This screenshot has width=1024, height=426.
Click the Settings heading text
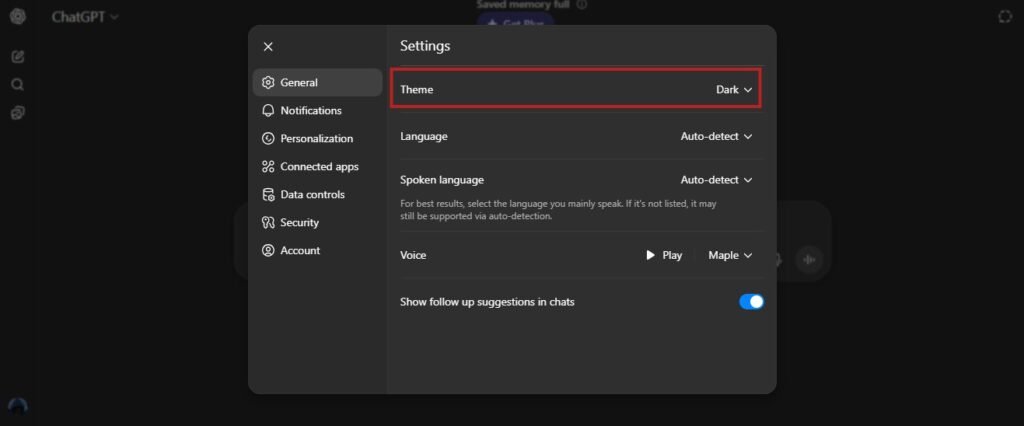(x=425, y=46)
